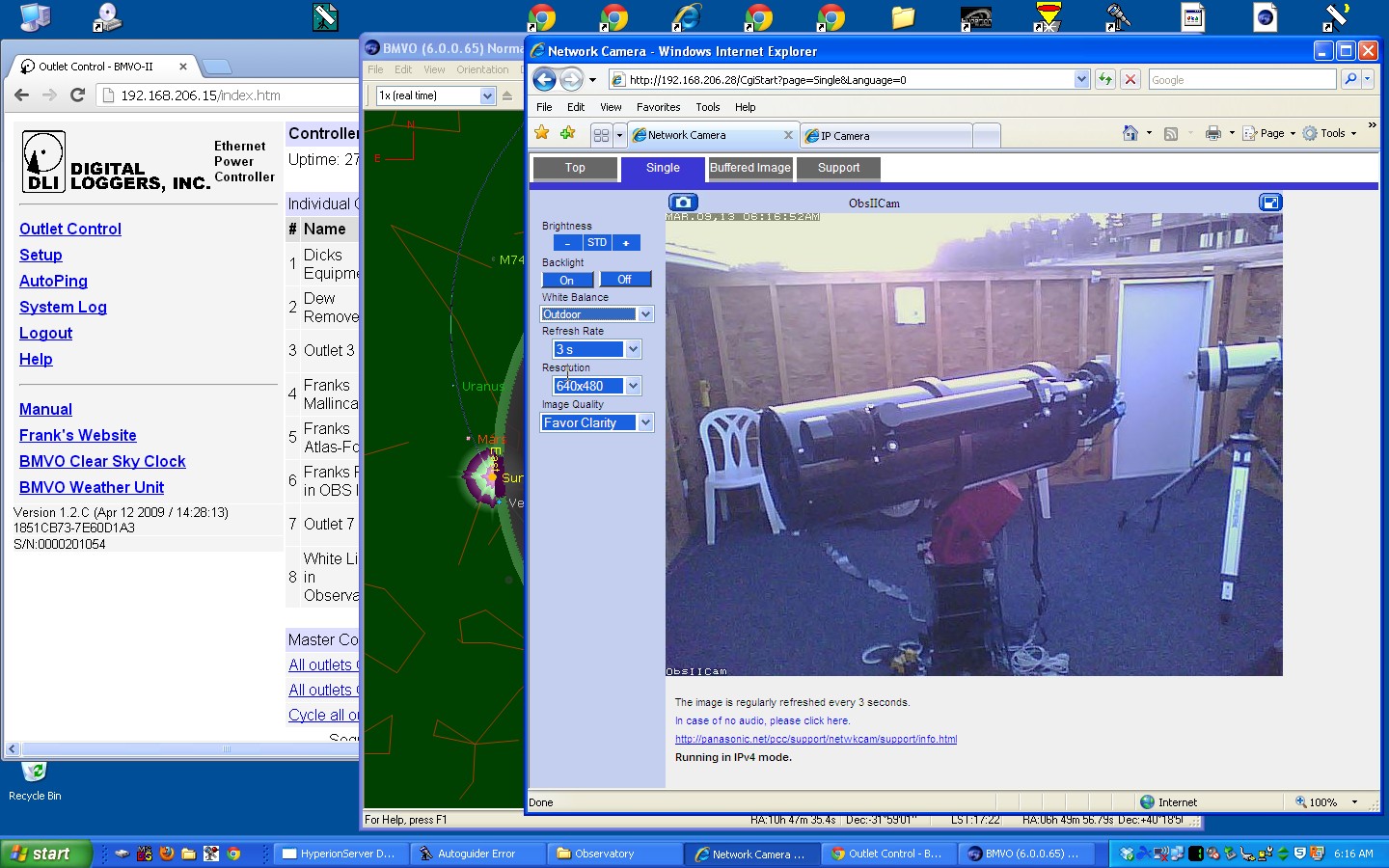Click the Chrome back arrow in Outlet Control
Viewport: 1389px width, 868px height.
[x=22, y=95]
